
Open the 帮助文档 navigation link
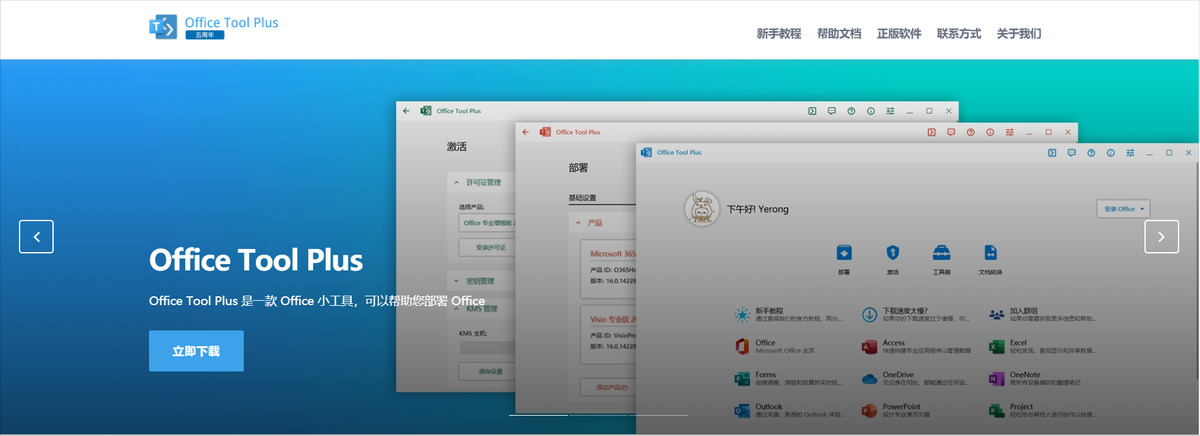(x=839, y=33)
